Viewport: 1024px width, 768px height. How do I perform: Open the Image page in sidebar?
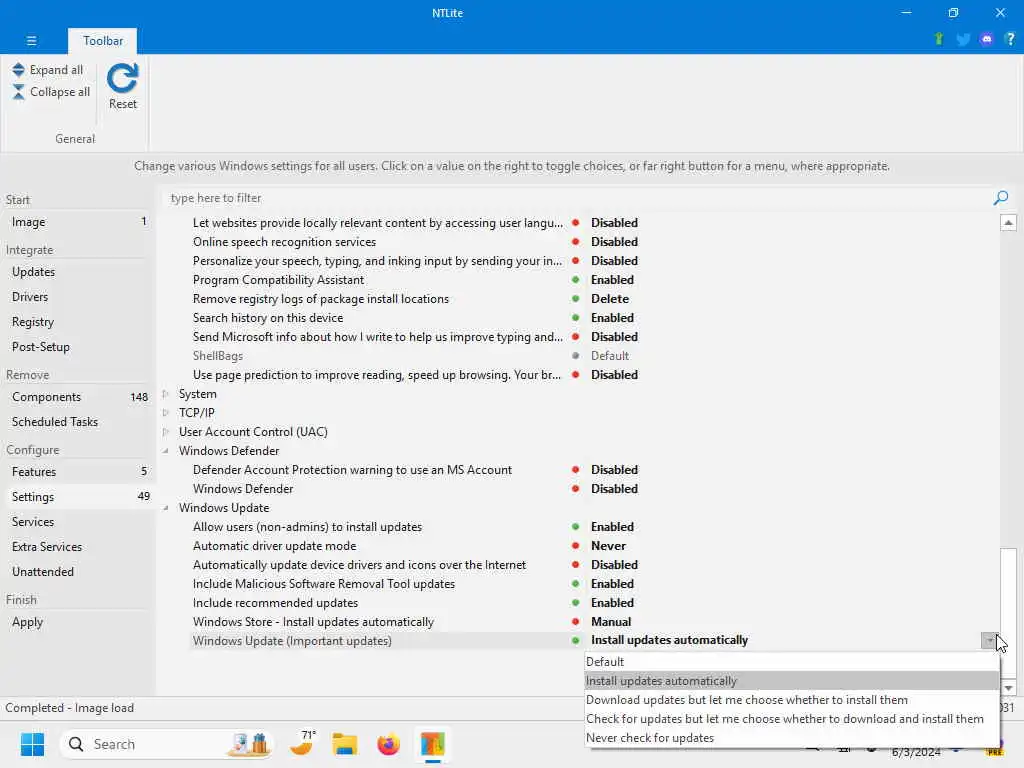click(x=29, y=222)
